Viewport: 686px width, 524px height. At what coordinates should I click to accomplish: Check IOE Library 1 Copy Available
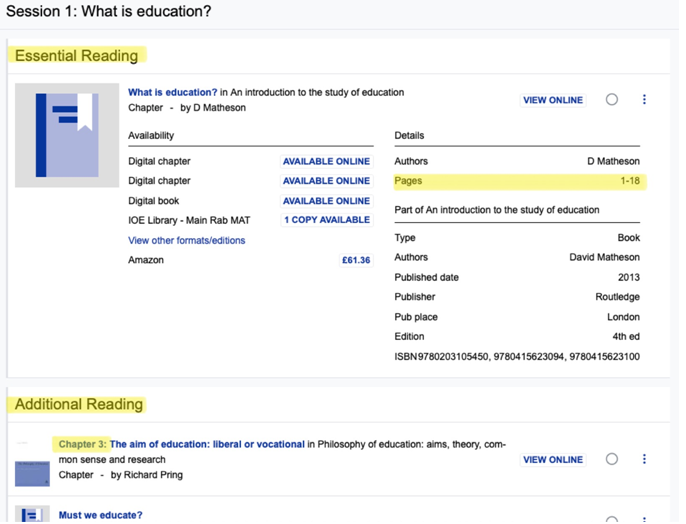click(x=326, y=220)
